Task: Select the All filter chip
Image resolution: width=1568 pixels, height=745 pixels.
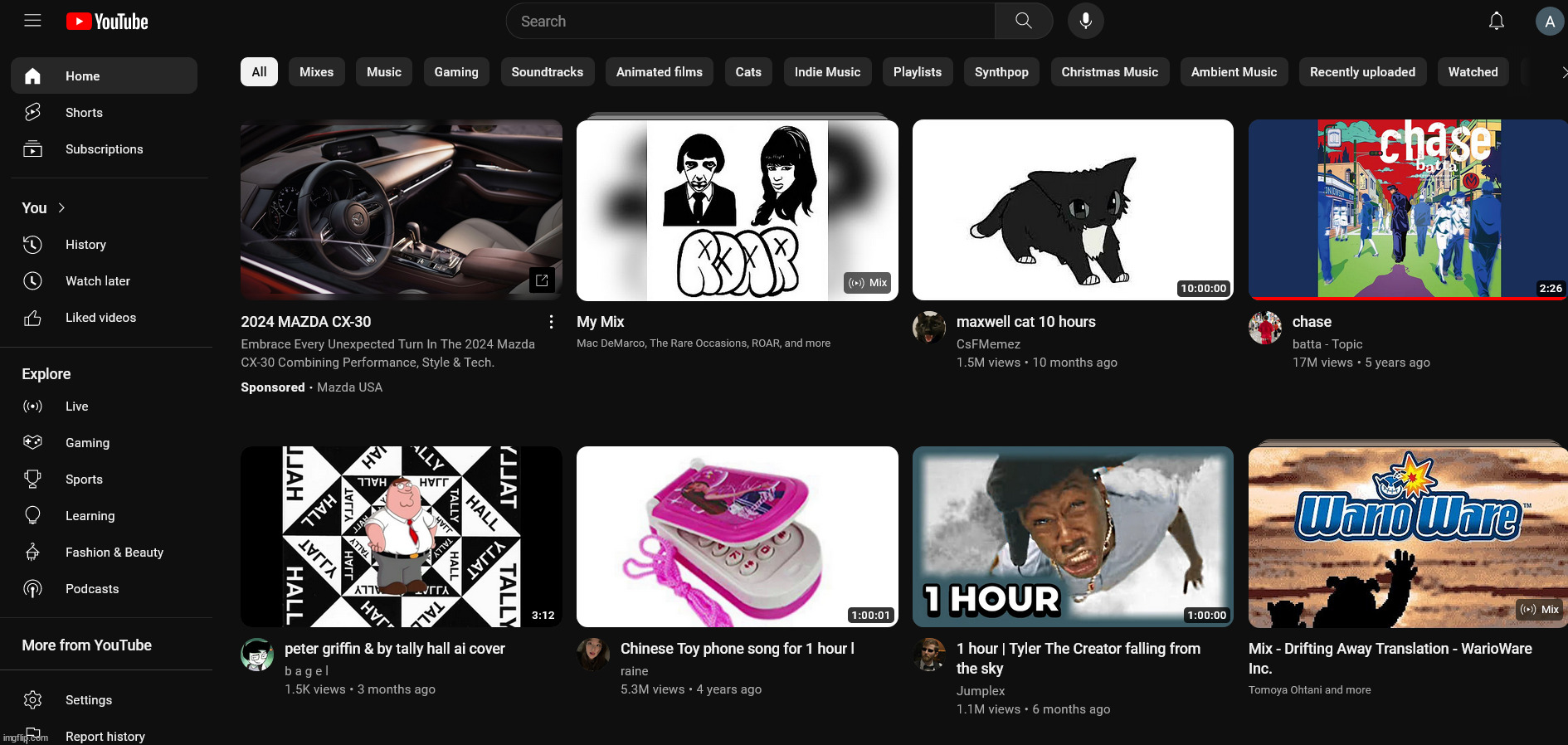Action: click(x=259, y=72)
